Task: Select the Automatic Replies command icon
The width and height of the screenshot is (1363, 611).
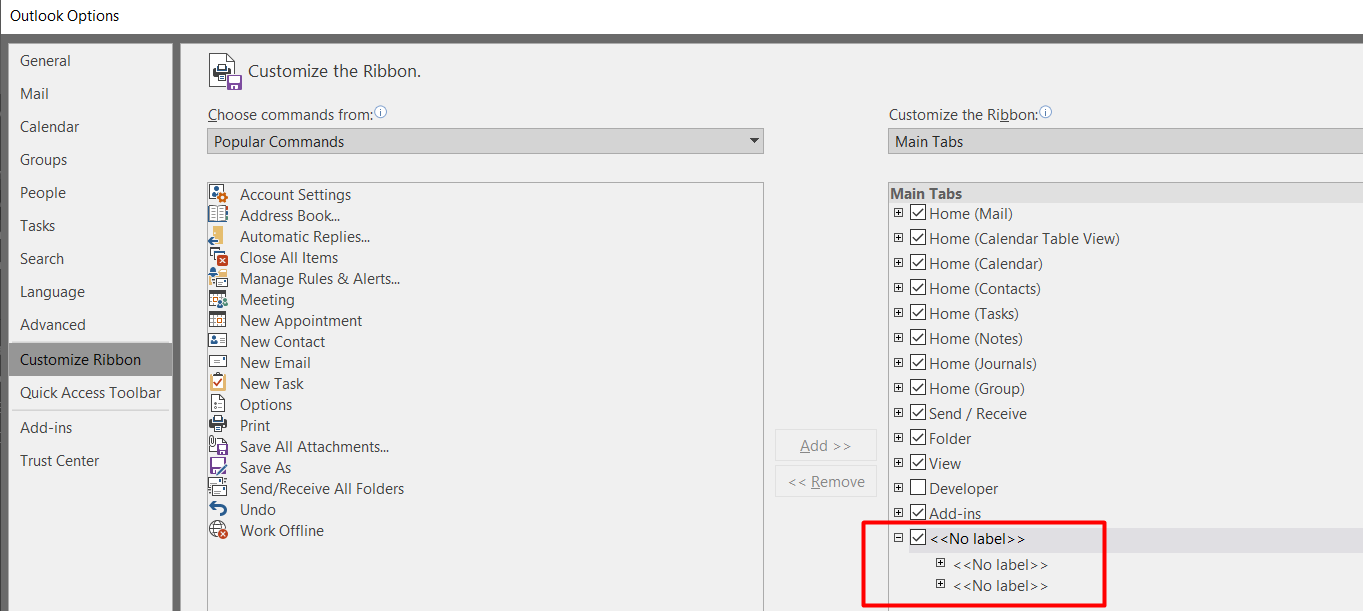Action: [x=218, y=236]
